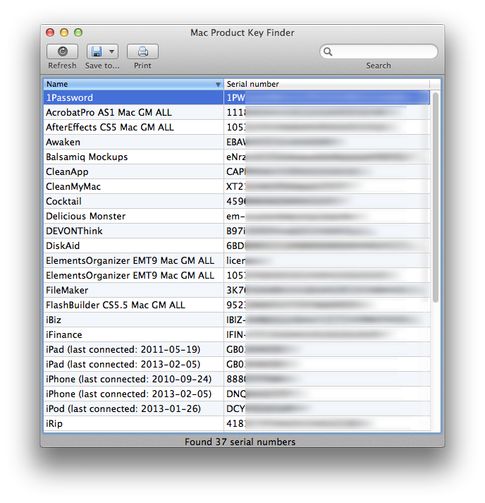Click the vertical scrollbar thumb
The width and height of the screenshot is (485, 503).
click(435, 197)
